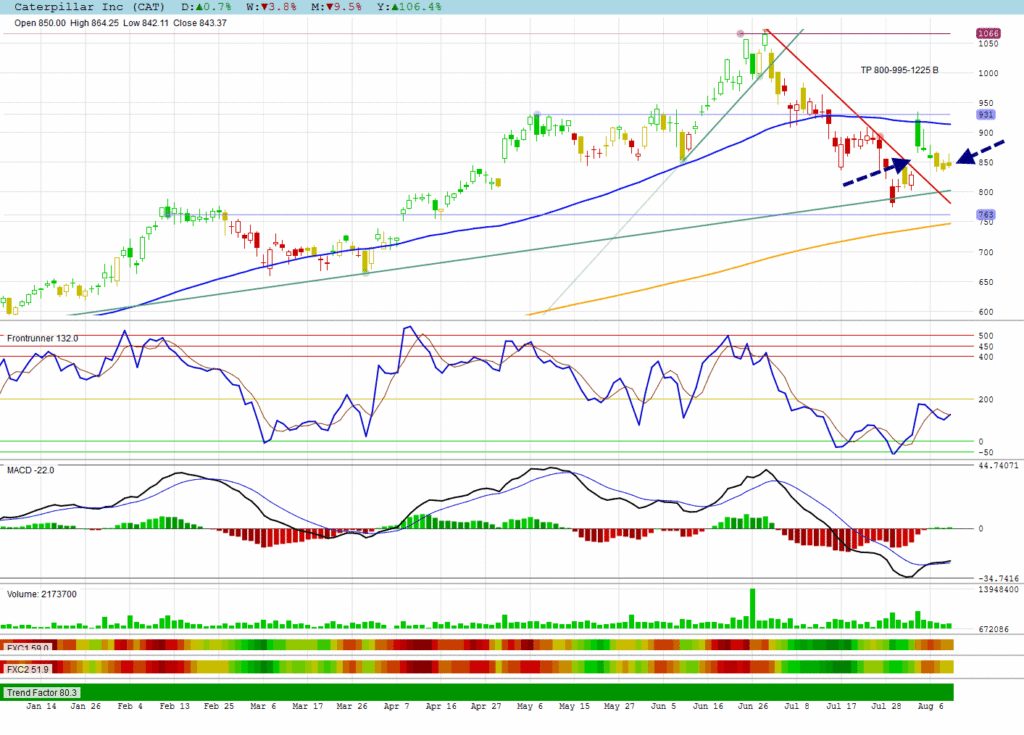This screenshot has height=735, width=1024.
Task: Click the Mar 6 date label
Action: [x=263, y=706]
